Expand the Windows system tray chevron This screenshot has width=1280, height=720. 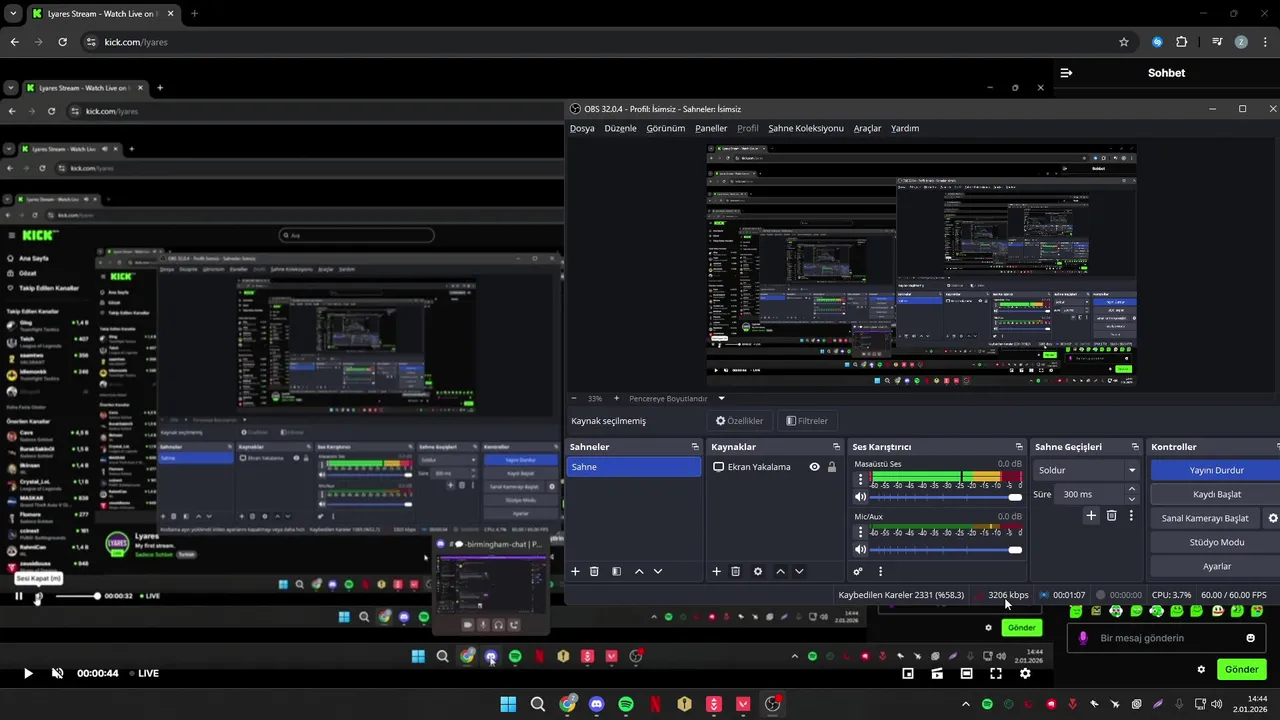(965, 704)
